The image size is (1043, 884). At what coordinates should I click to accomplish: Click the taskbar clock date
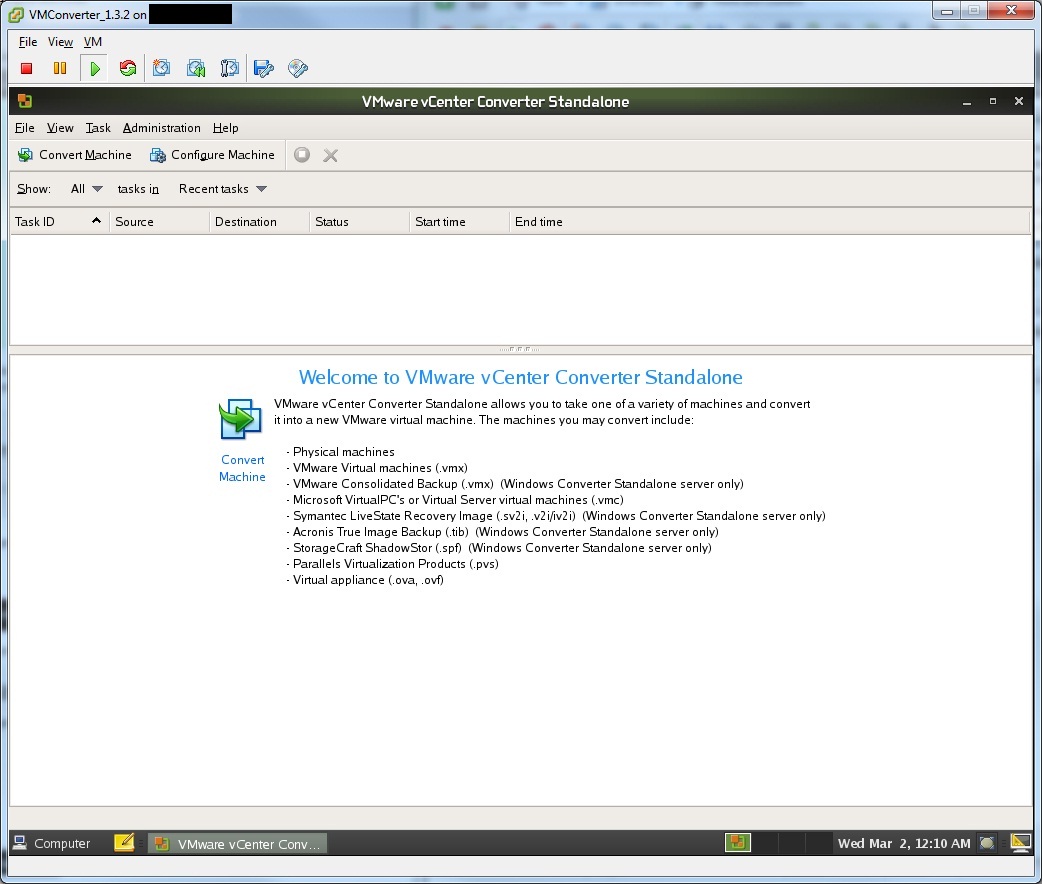point(904,843)
